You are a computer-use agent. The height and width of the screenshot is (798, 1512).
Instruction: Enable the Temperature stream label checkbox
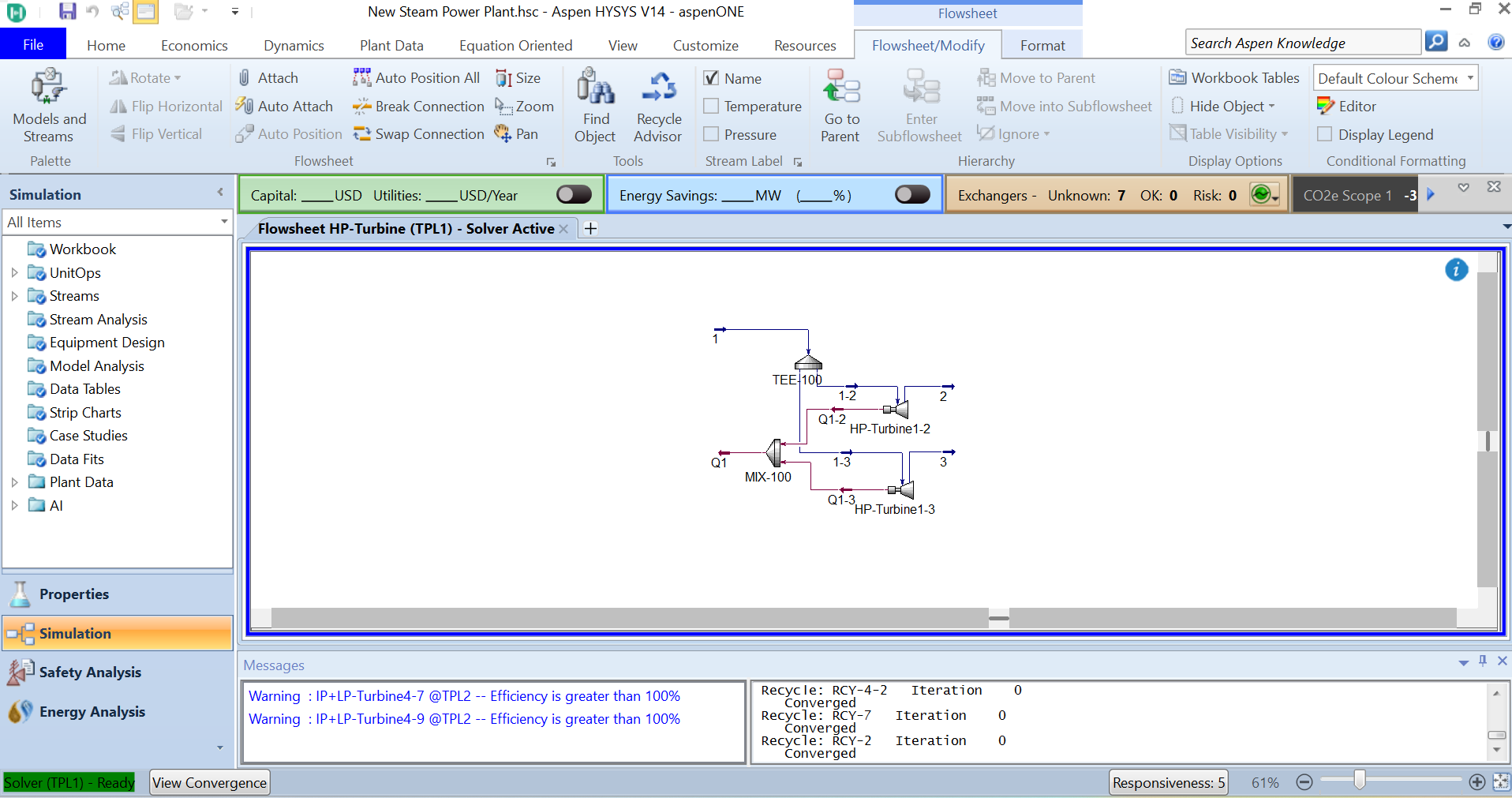click(711, 107)
